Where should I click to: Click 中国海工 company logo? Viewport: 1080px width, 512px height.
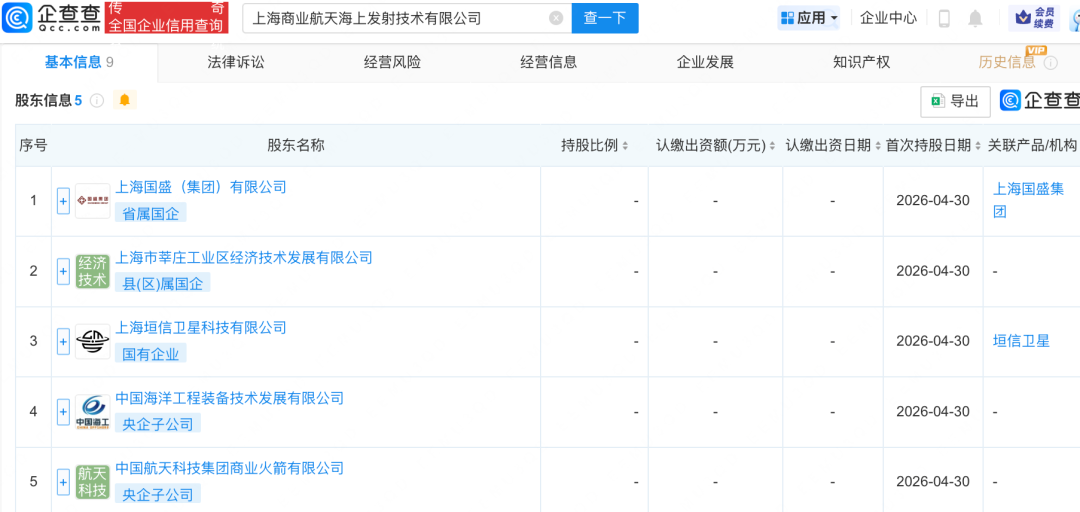click(92, 412)
